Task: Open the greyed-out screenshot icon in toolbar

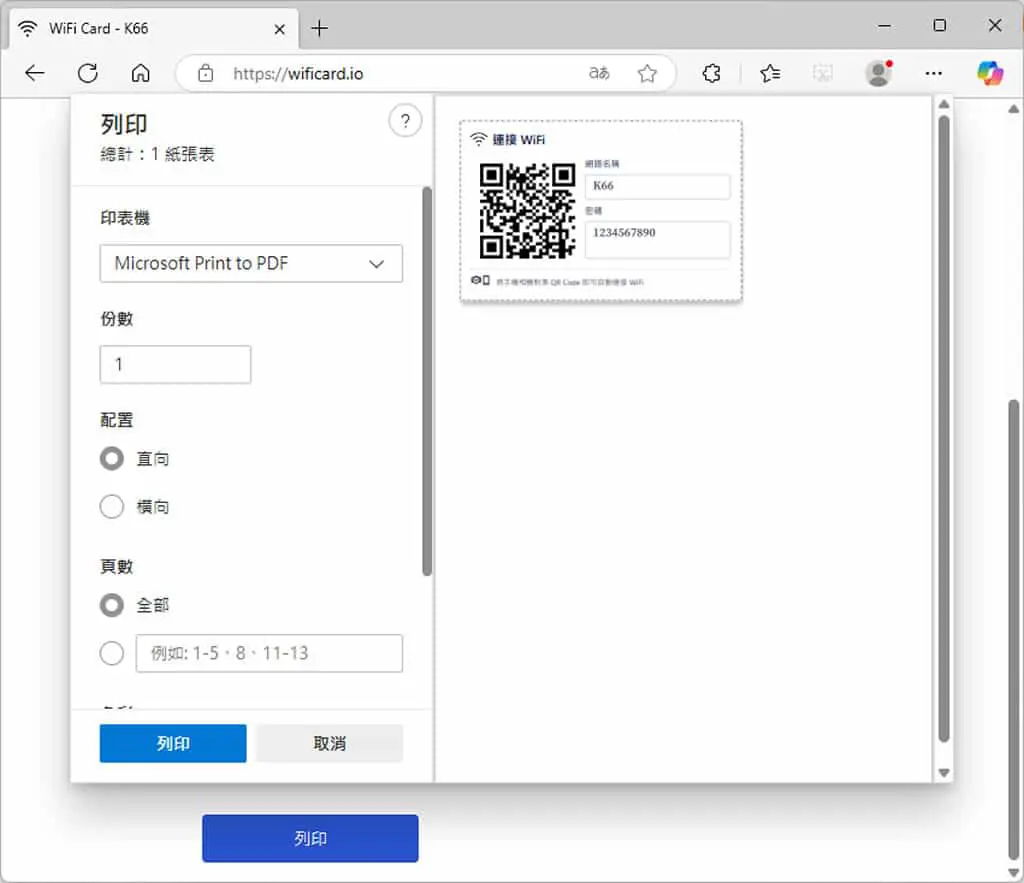Action: tap(823, 73)
